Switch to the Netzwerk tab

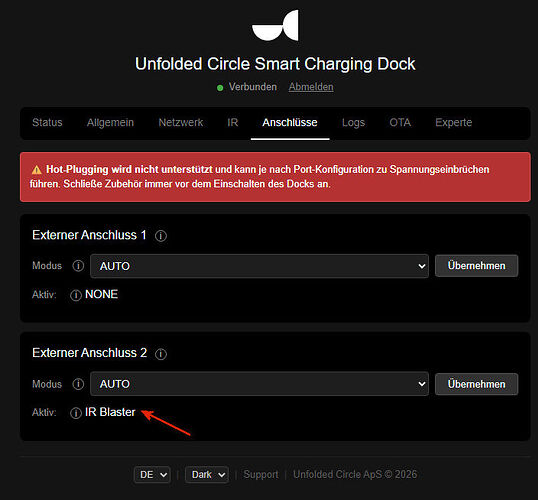click(x=181, y=123)
